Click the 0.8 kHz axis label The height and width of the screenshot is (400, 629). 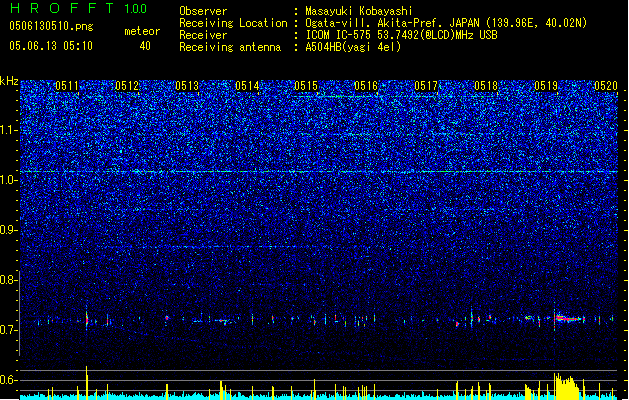point(9,280)
